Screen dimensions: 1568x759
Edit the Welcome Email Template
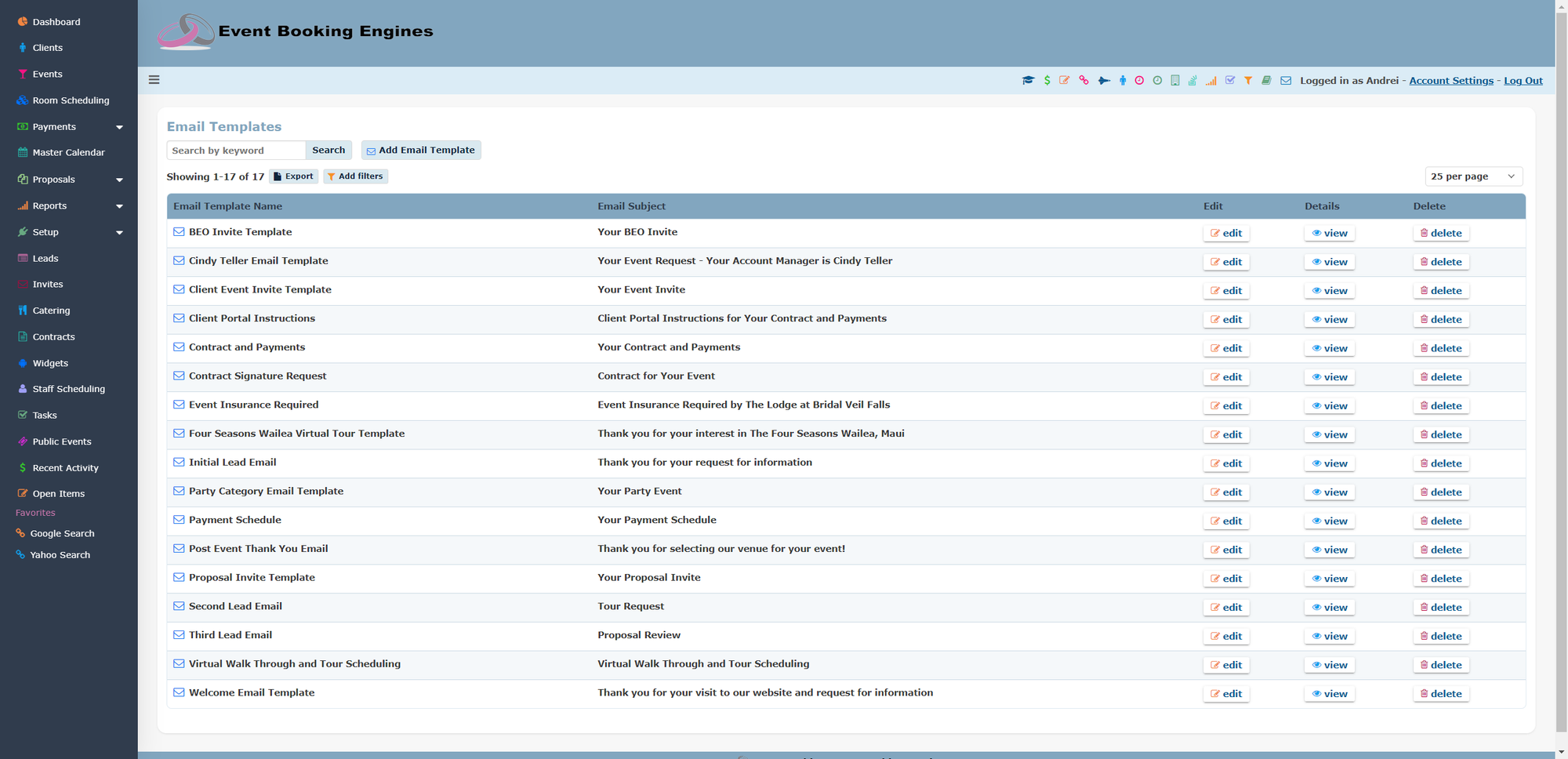pos(1226,694)
